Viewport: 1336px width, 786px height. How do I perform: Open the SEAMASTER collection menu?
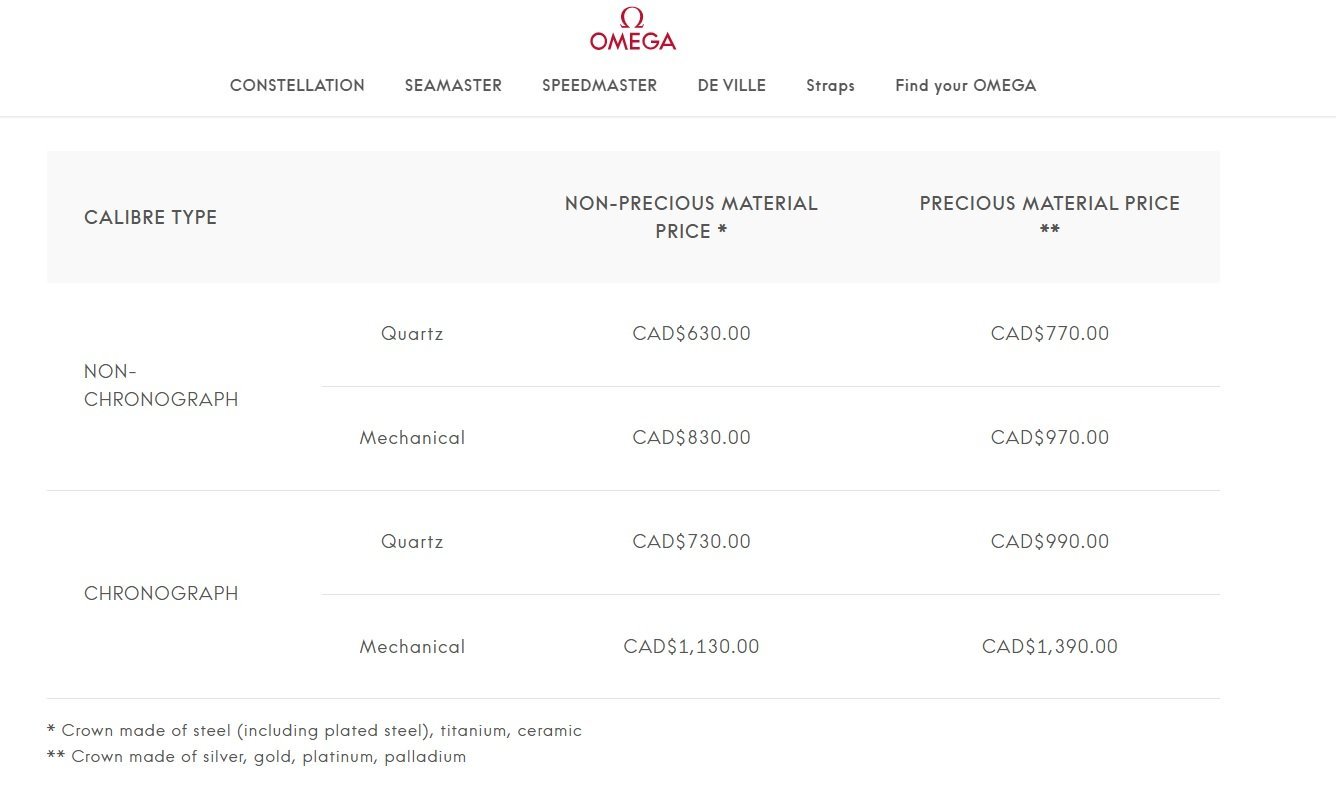coord(453,86)
